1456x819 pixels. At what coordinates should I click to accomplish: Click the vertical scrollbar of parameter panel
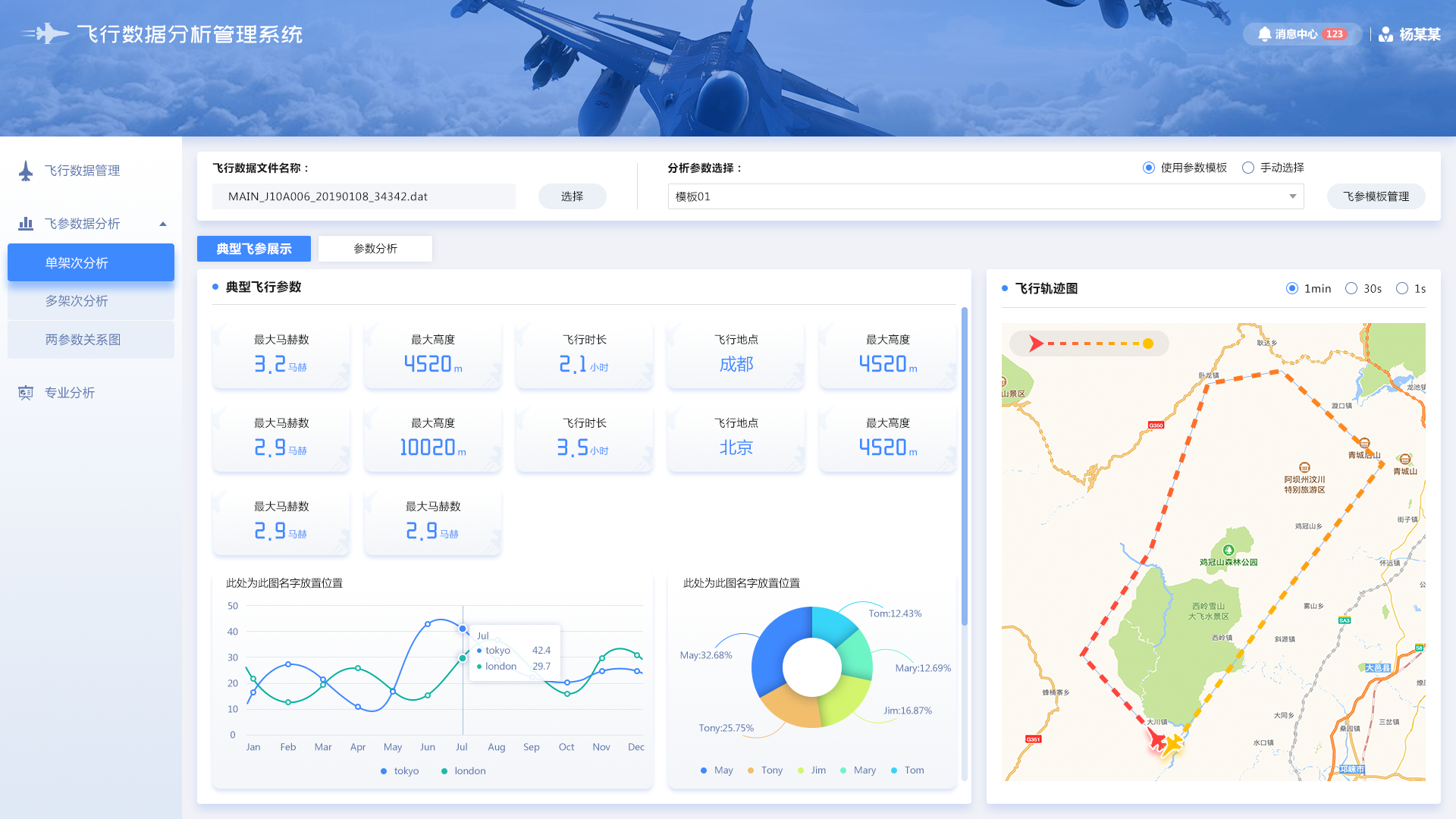click(x=965, y=466)
